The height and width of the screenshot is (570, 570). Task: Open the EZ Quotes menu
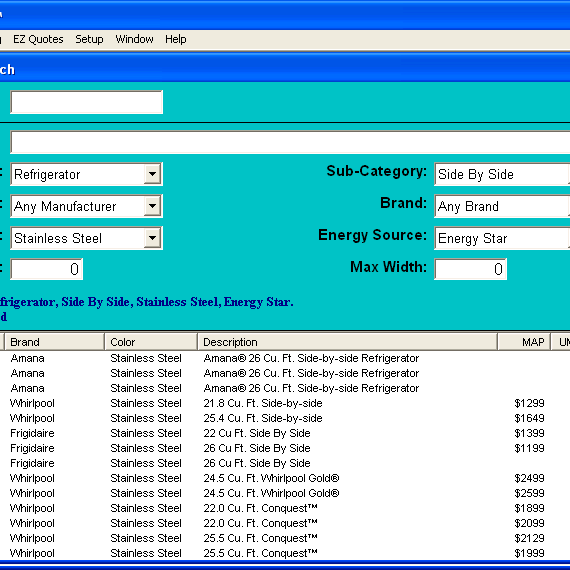pos(38,39)
